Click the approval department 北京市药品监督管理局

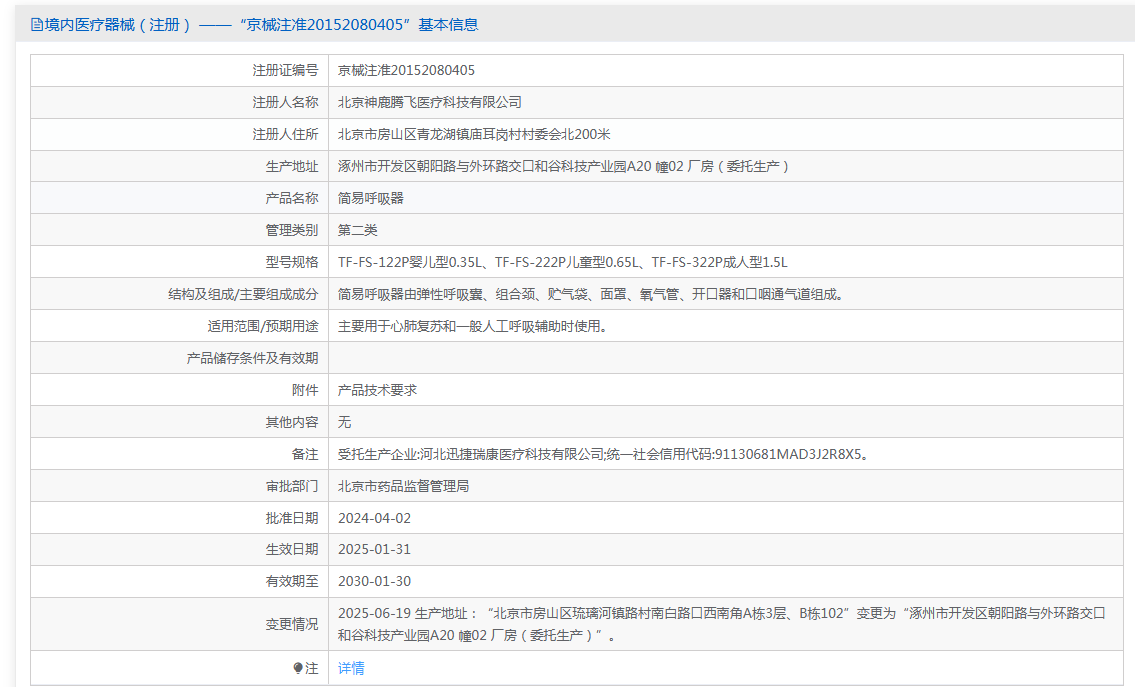click(x=403, y=486)
